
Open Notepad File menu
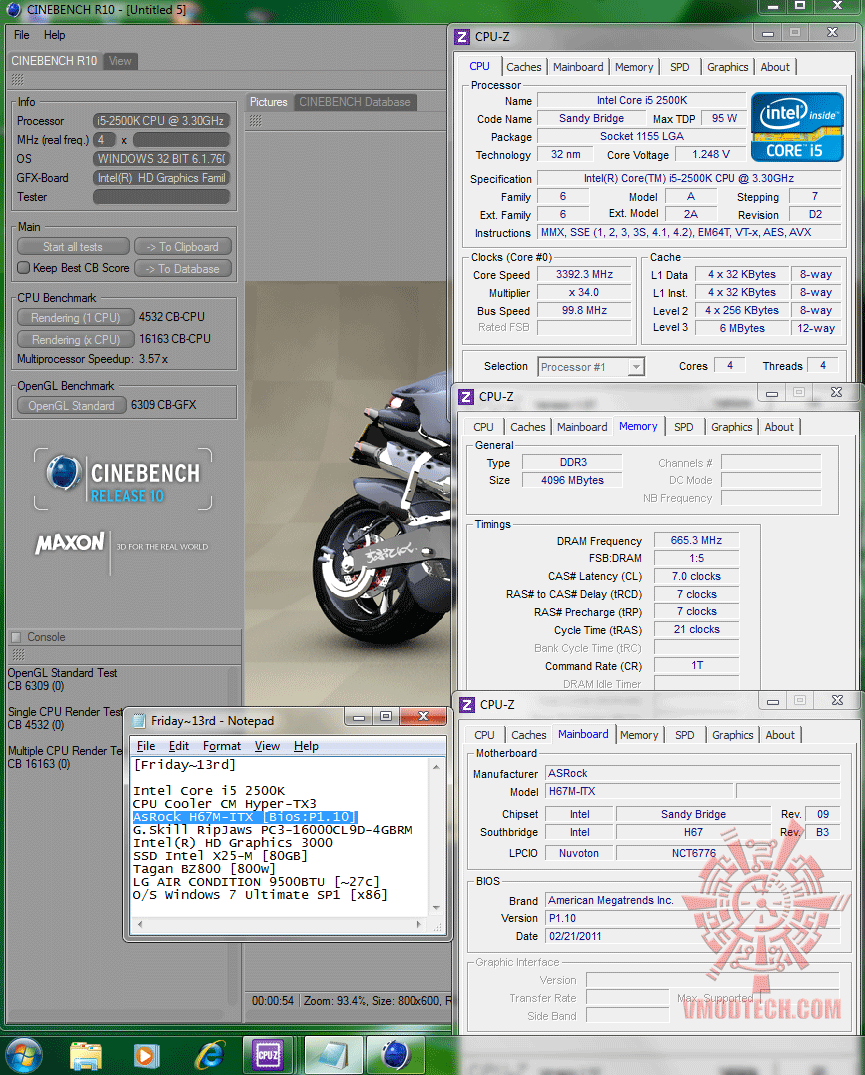pyautogui.click(x=146, y=746)
